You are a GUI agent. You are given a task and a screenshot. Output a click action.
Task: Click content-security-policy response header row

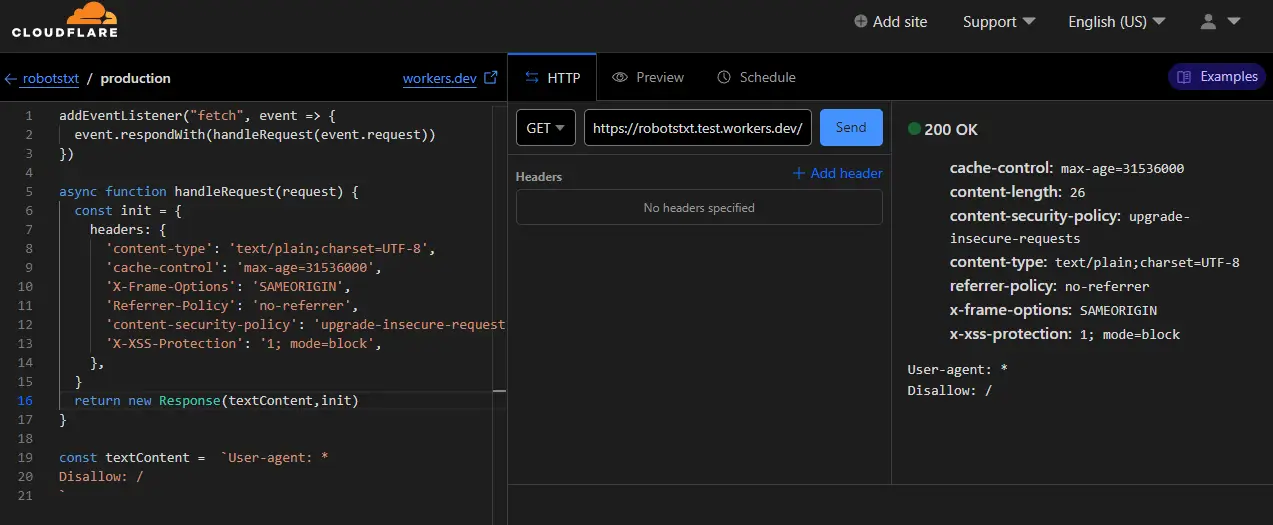[1070, 227]
